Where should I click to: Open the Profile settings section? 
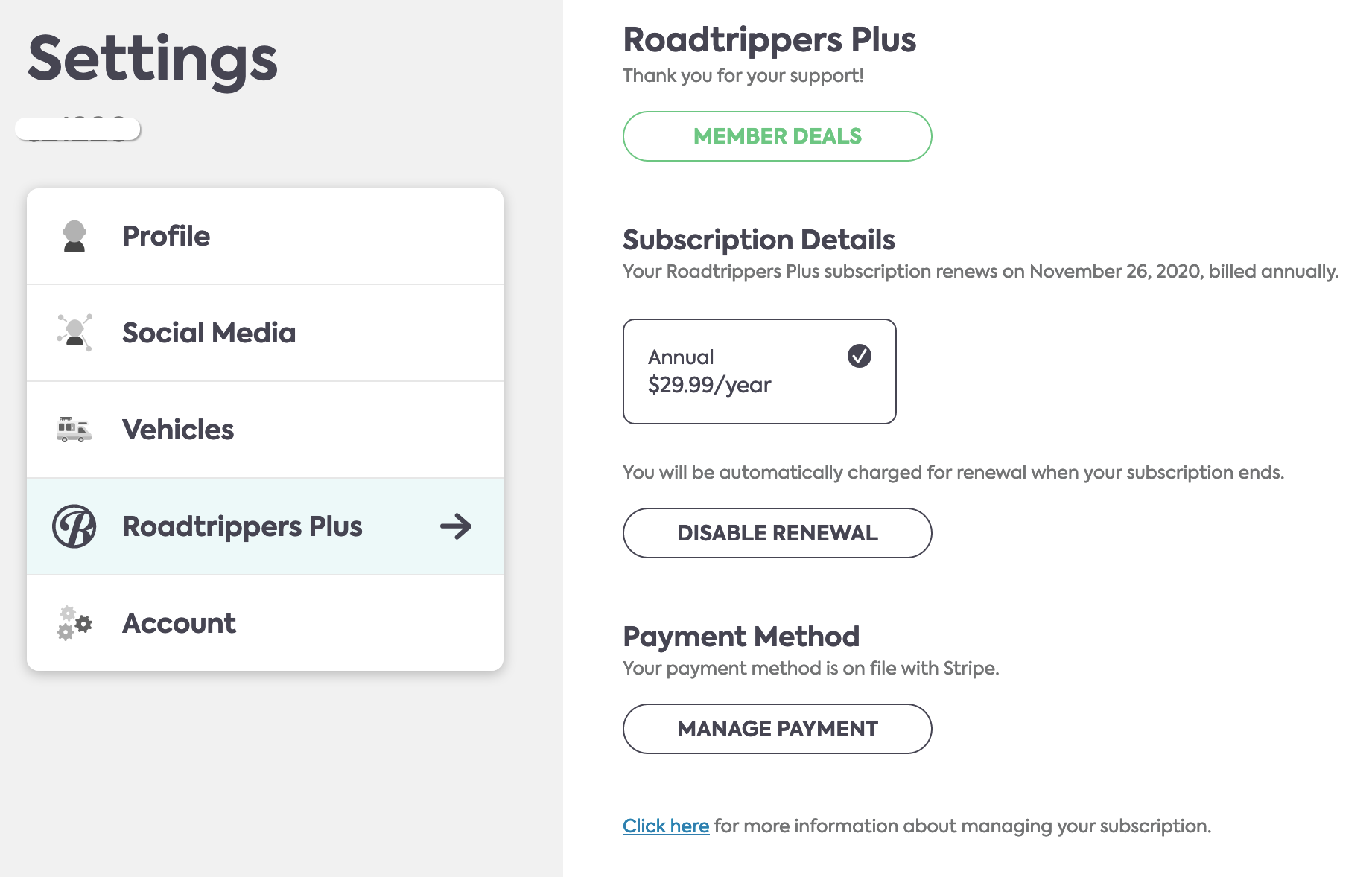[x=265, y=236]
